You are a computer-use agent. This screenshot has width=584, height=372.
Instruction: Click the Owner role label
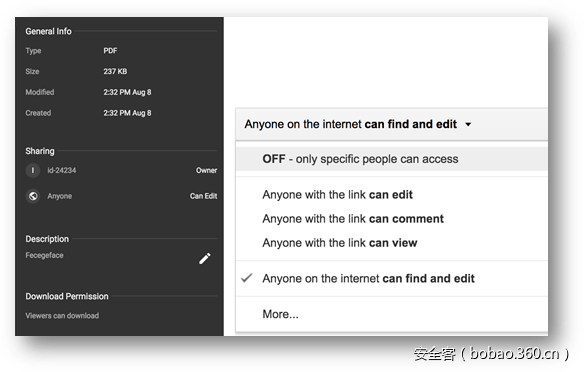tap(206, 171)
